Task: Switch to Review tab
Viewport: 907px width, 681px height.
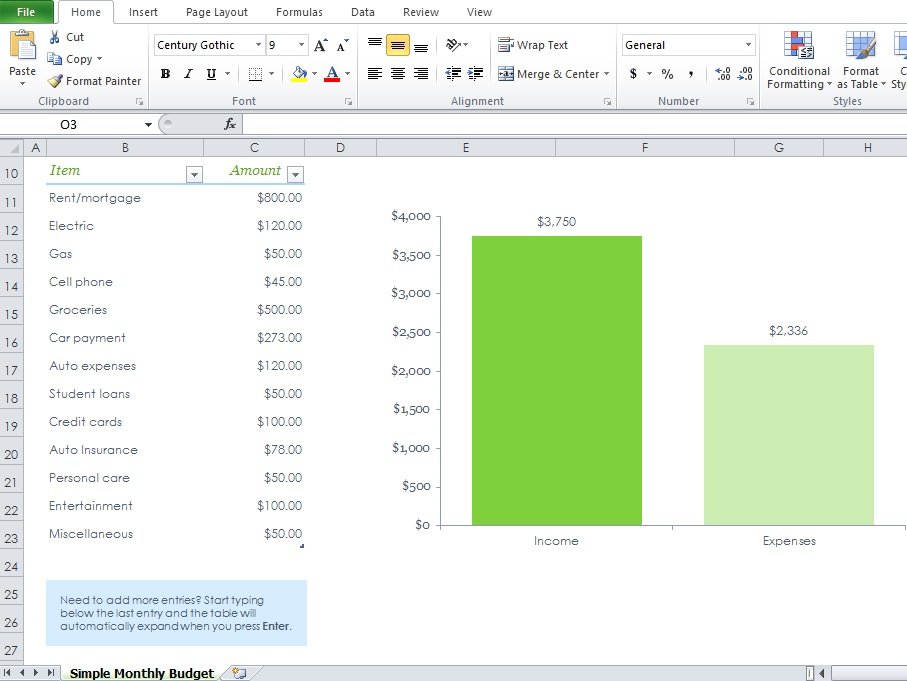Action: coord(421,12)
